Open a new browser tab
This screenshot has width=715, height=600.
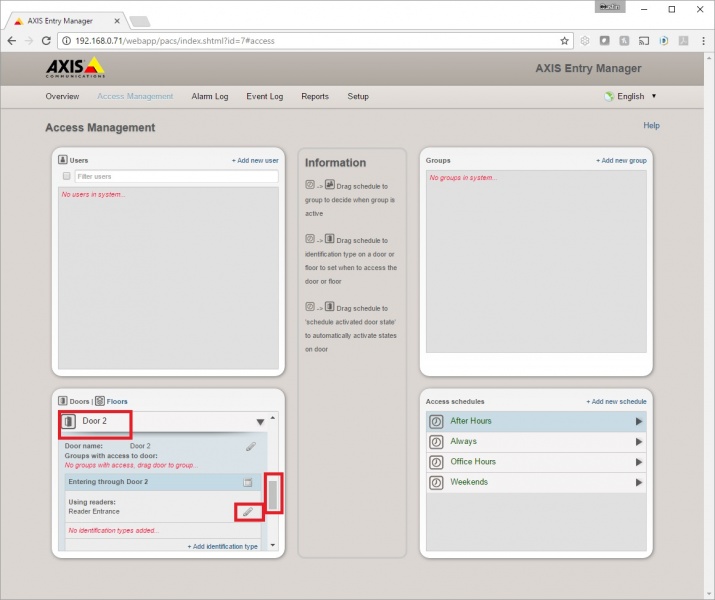pyautogui.click(x=140, y=21)
